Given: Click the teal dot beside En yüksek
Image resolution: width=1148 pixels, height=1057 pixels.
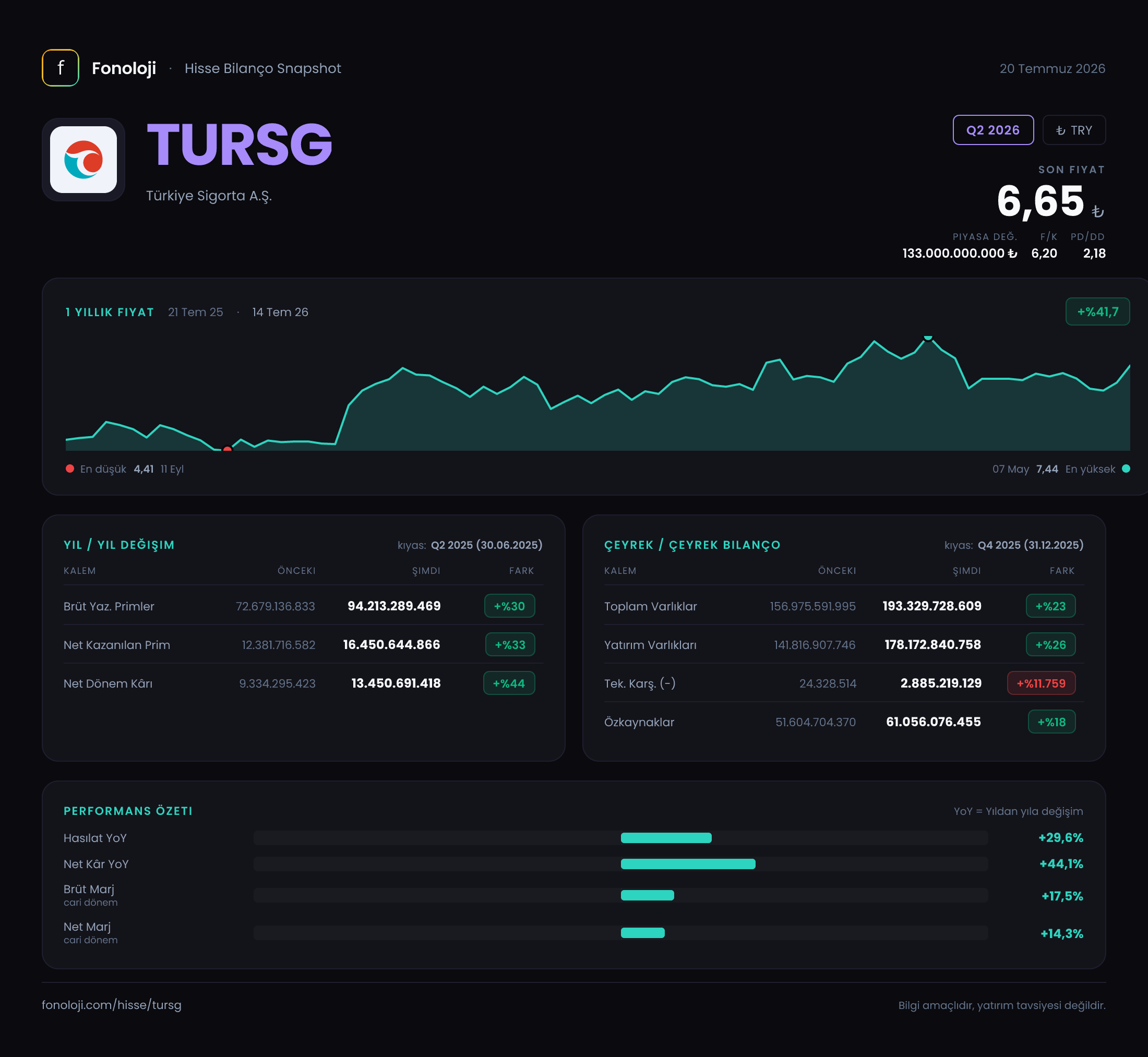Looking at the screenshot, I should pos(1126,469).
